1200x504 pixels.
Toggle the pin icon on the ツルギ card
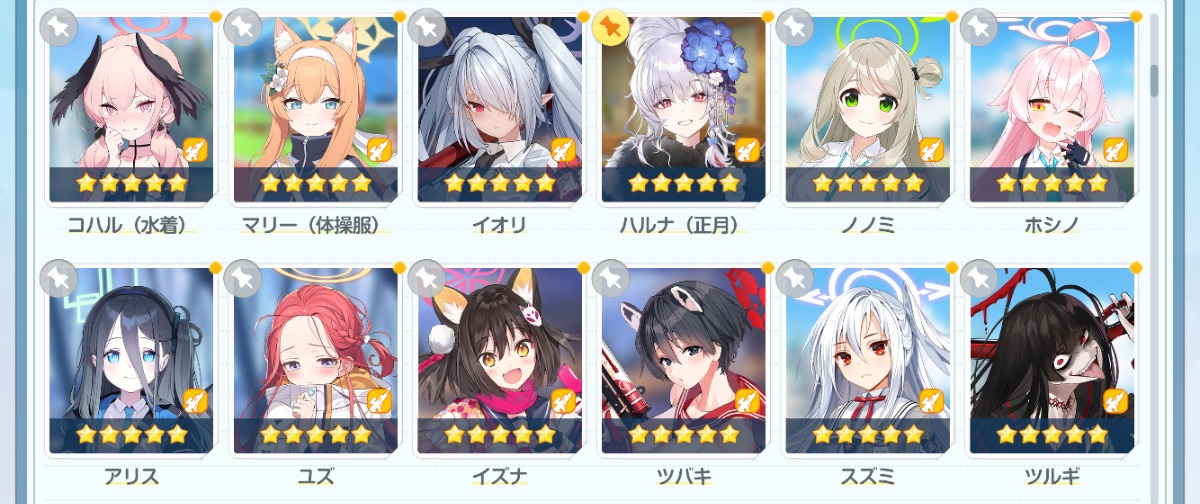click(979, 278)
